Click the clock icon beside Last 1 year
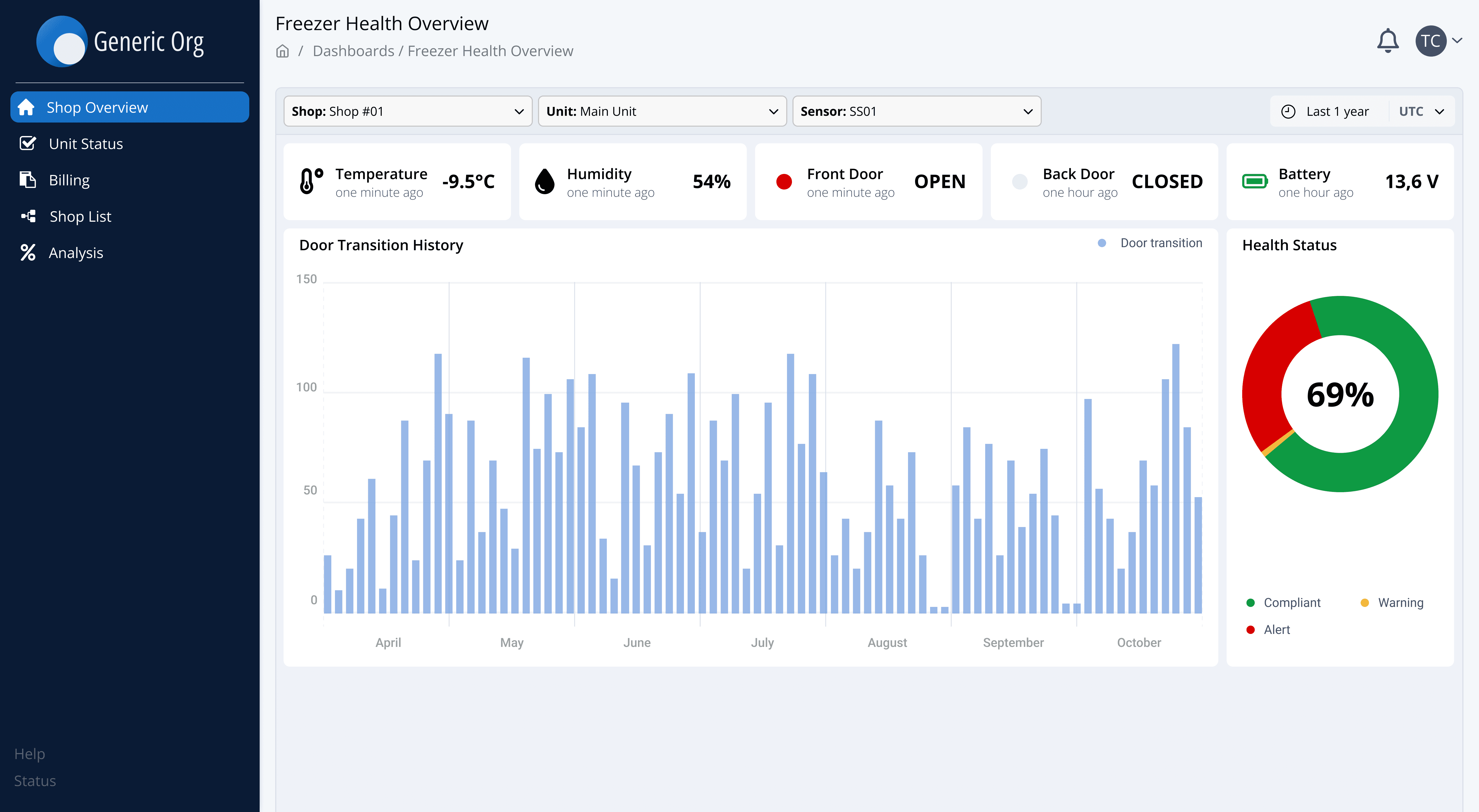 (1288, 111)
